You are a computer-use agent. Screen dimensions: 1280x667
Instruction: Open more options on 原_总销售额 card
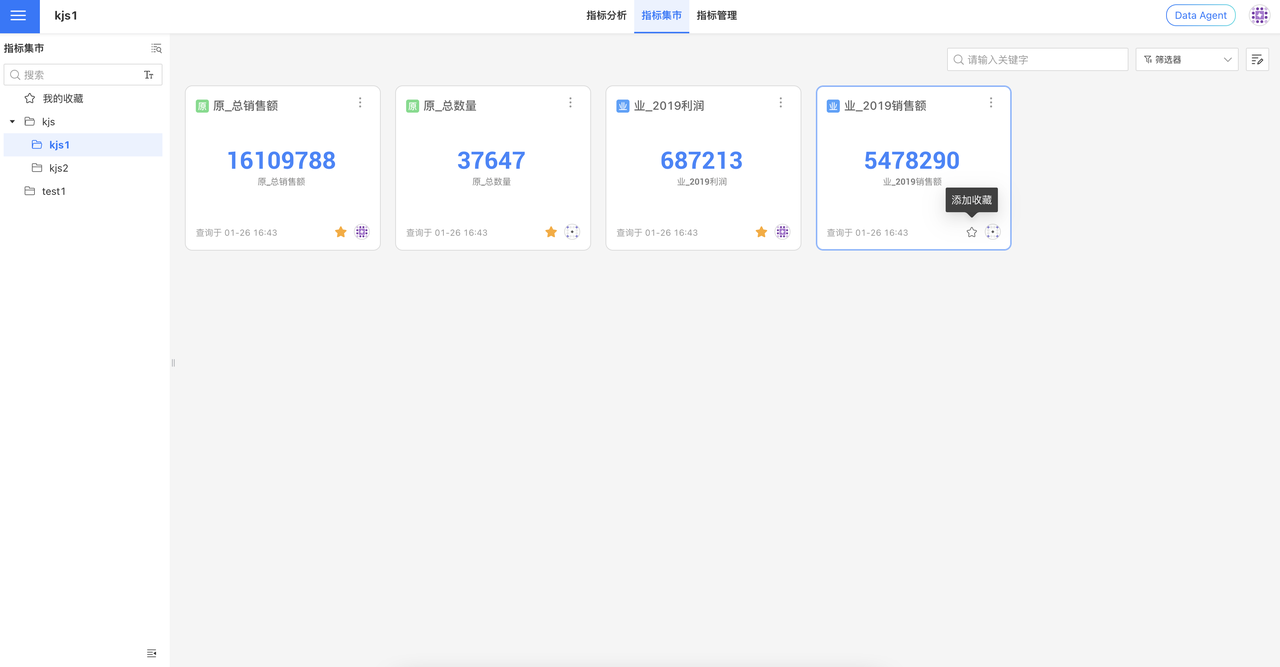coord(360,103)
